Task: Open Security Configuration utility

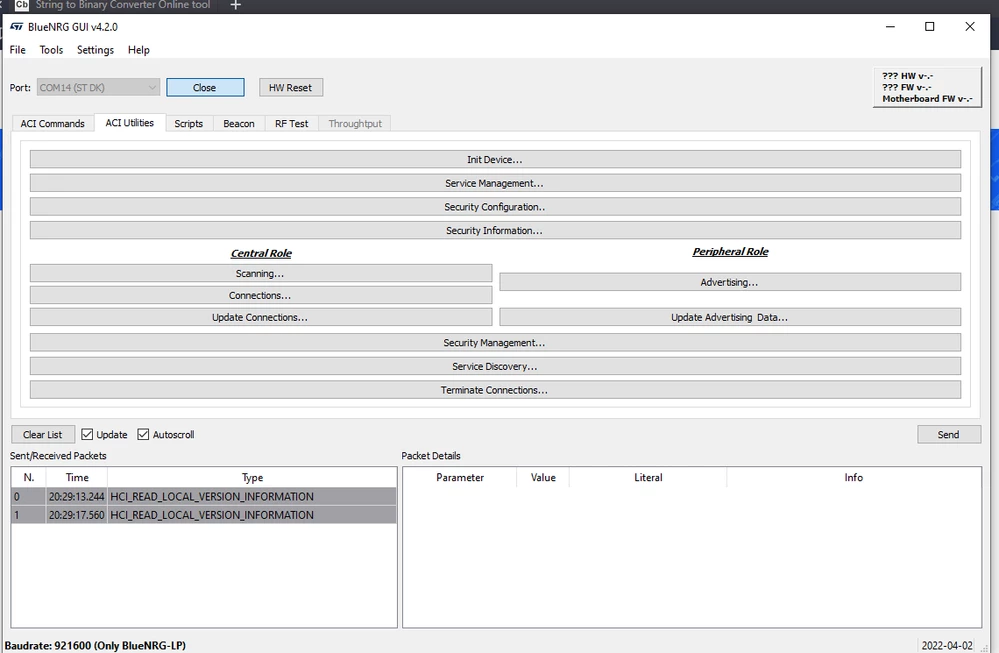Action: point(495,206)
